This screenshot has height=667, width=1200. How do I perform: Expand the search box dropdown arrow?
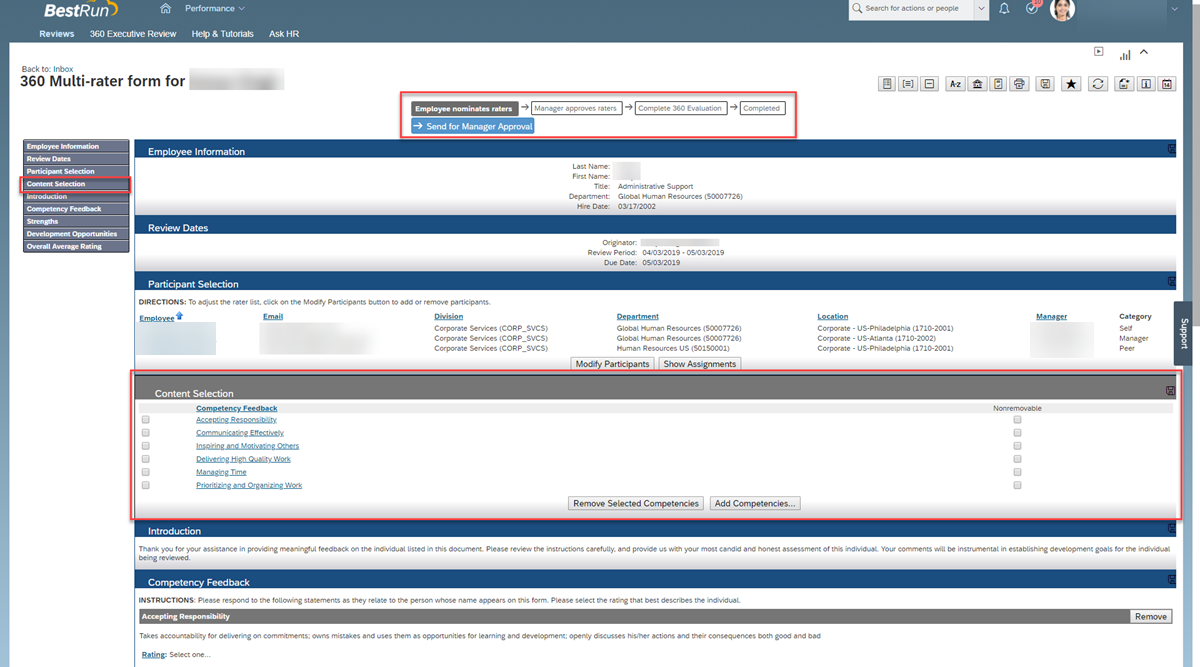click(980, 9)
